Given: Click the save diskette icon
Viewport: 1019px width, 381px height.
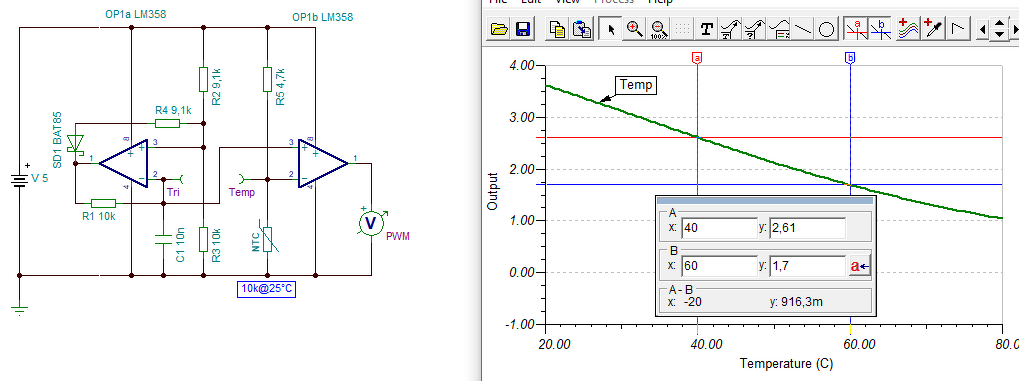Looking at the screenshot, I should coord(522,29).
